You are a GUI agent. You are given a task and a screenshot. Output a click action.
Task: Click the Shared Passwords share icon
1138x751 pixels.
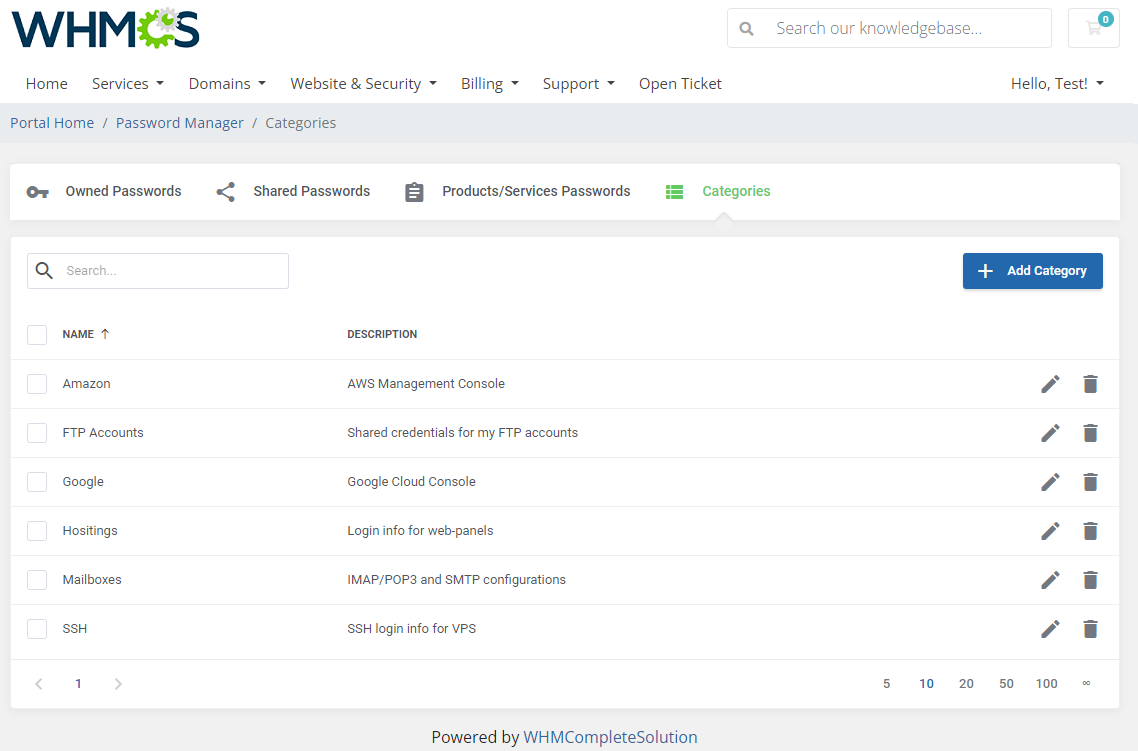click(226, 192)
